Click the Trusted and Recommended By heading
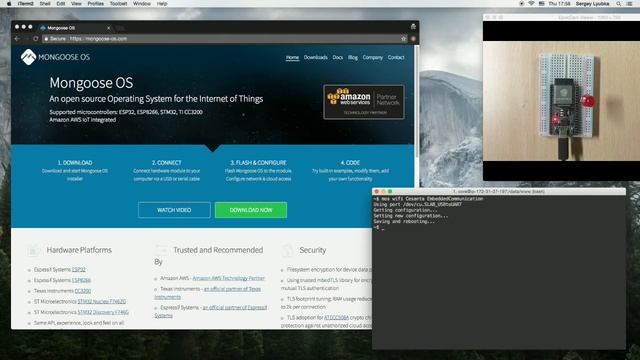This screenshot has height=360, width=640. tap(209, 256)
